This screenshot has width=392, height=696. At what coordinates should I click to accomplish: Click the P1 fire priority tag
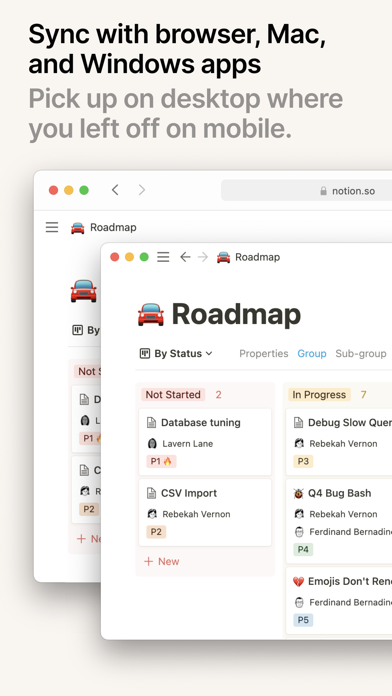(161, 462)
